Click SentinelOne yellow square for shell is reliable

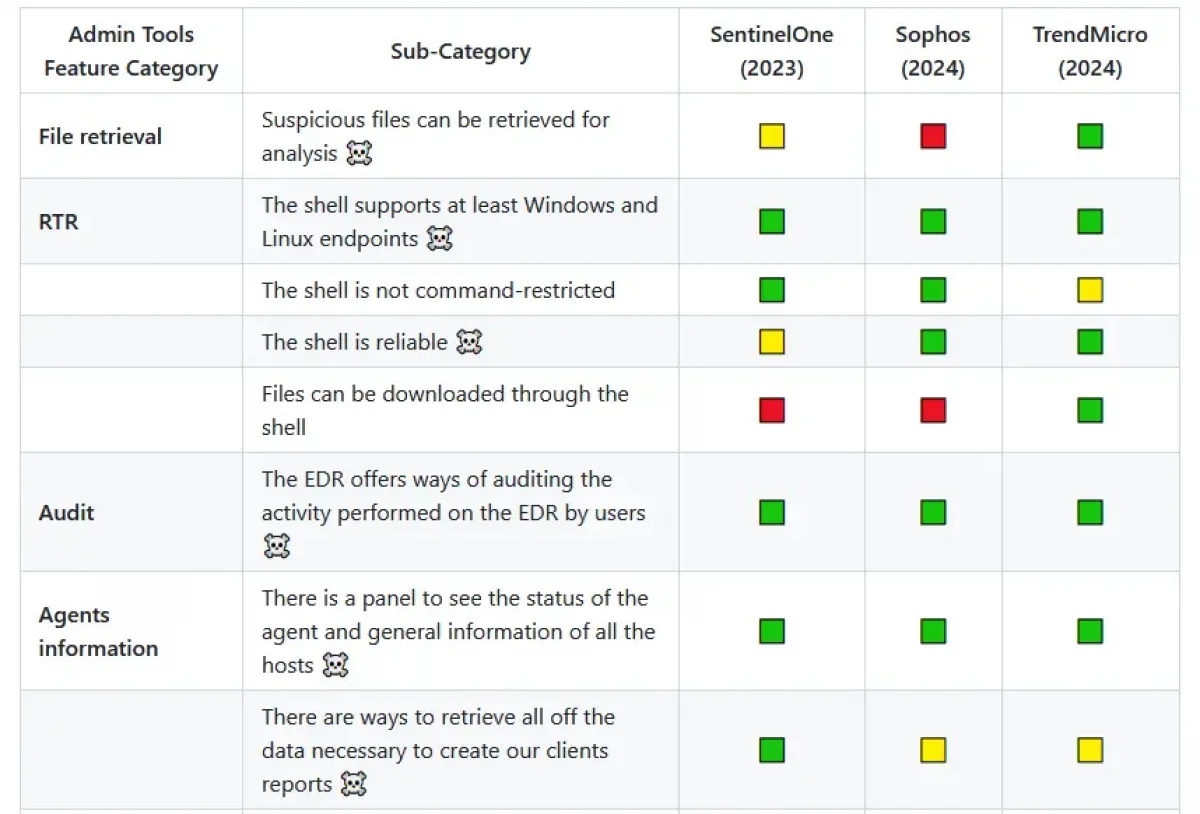click(x=771, y=342)
